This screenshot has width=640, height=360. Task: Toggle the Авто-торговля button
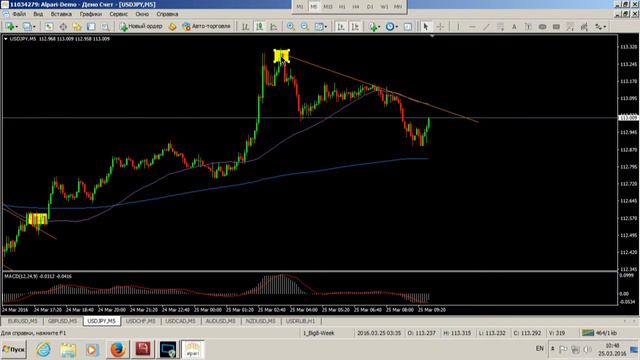tap(207, 27)
